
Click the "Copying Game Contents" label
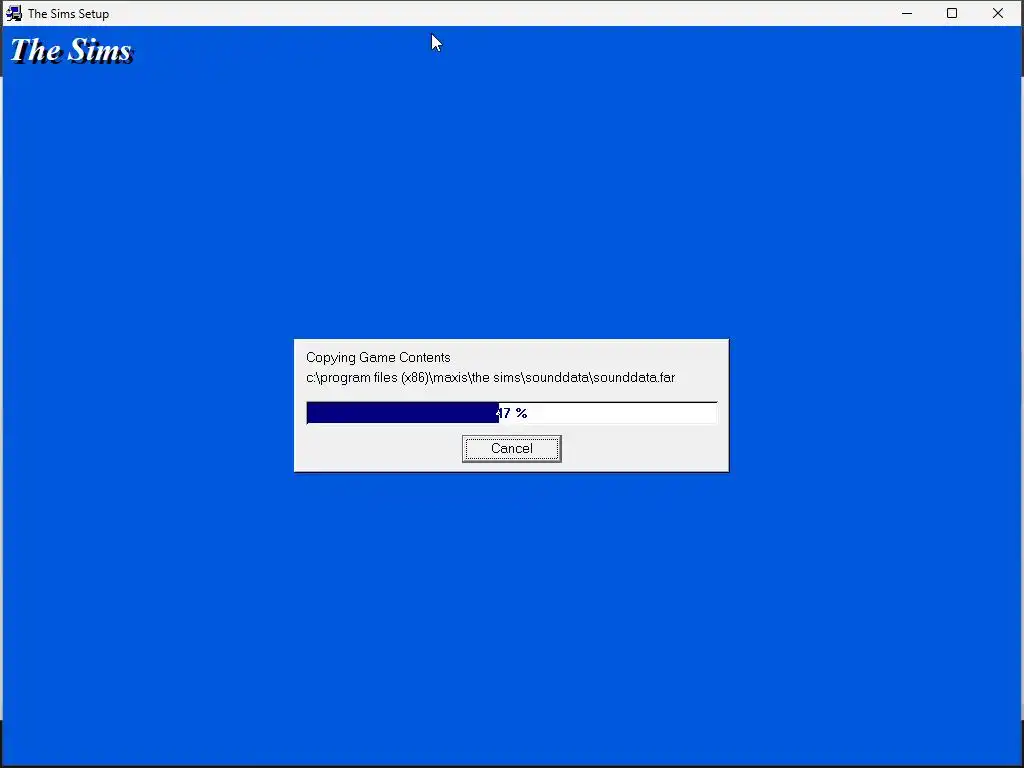(x=378, y=357)
